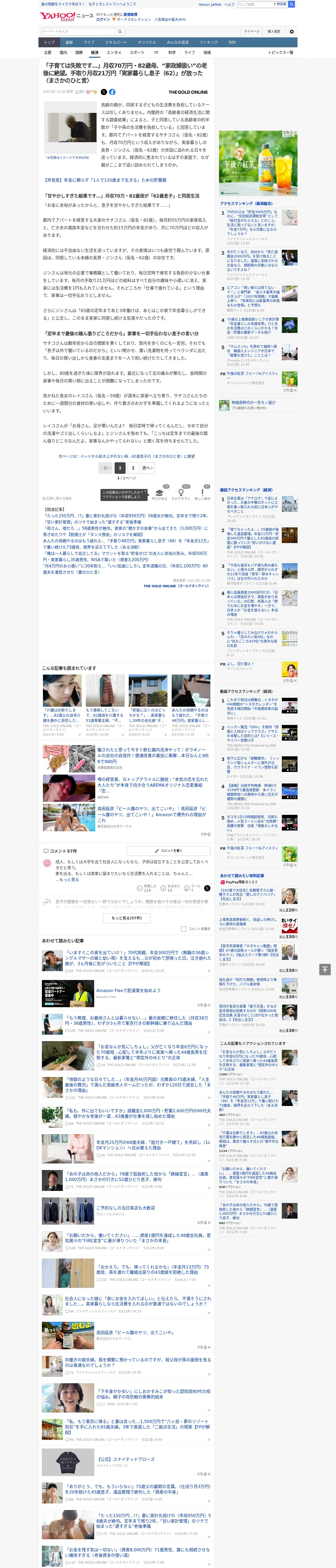Click the コメントを書く button
The image size is (336, 1568).
pos(168,851)
